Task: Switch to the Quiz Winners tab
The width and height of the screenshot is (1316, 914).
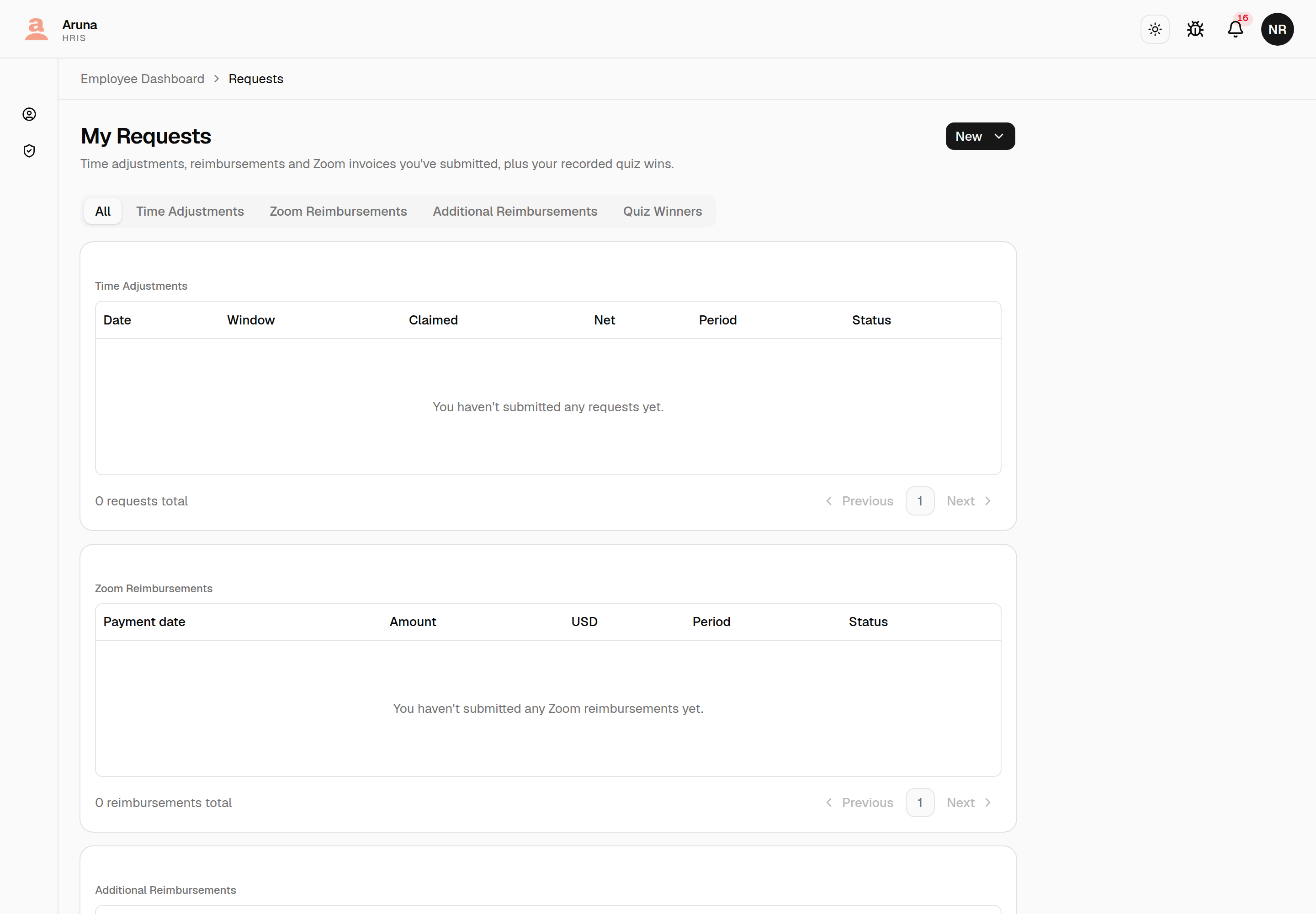Action: click(662, 211)
